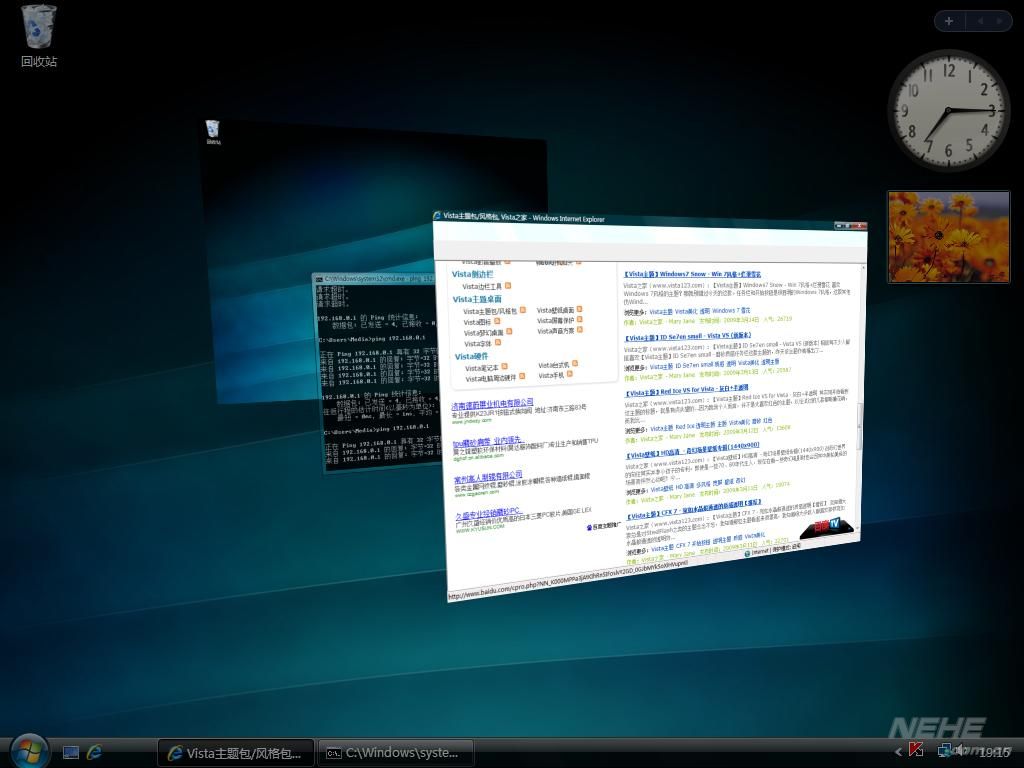Viewport: 1024px width, 768px height.
Task: Click the RSS icon beside Vista手机
Action: 569,374
